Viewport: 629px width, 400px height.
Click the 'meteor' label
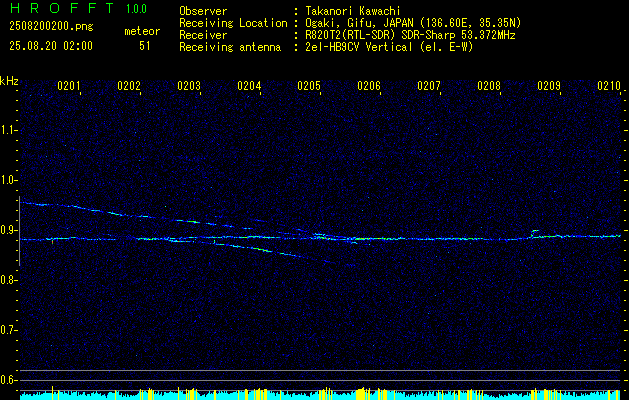142,32
